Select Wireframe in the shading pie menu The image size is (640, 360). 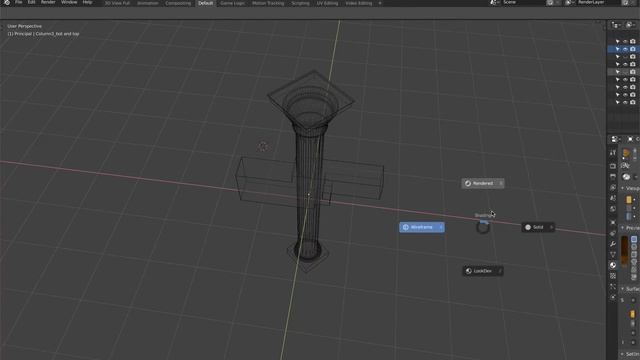coord(422,227)
